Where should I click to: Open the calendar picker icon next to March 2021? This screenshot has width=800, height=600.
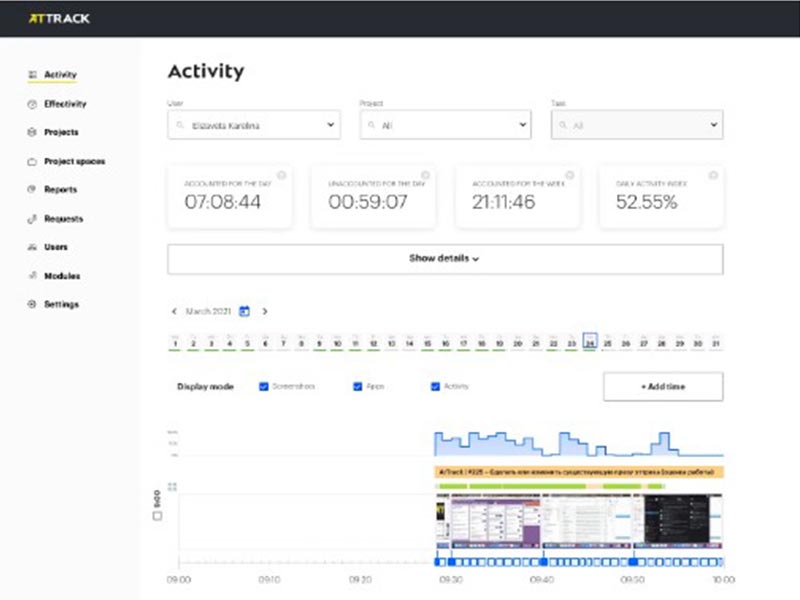(x=246, y=311)
